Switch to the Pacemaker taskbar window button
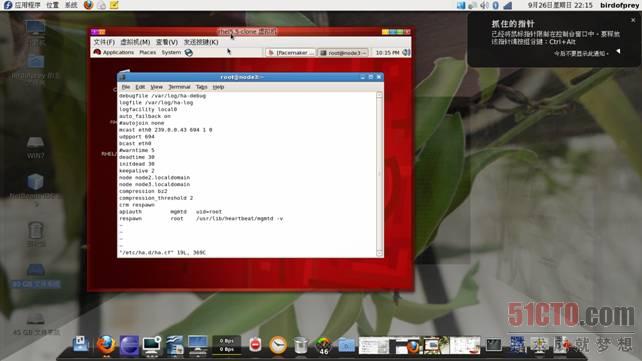The height and width of the screenshot is (361, 642). point(291,53)
